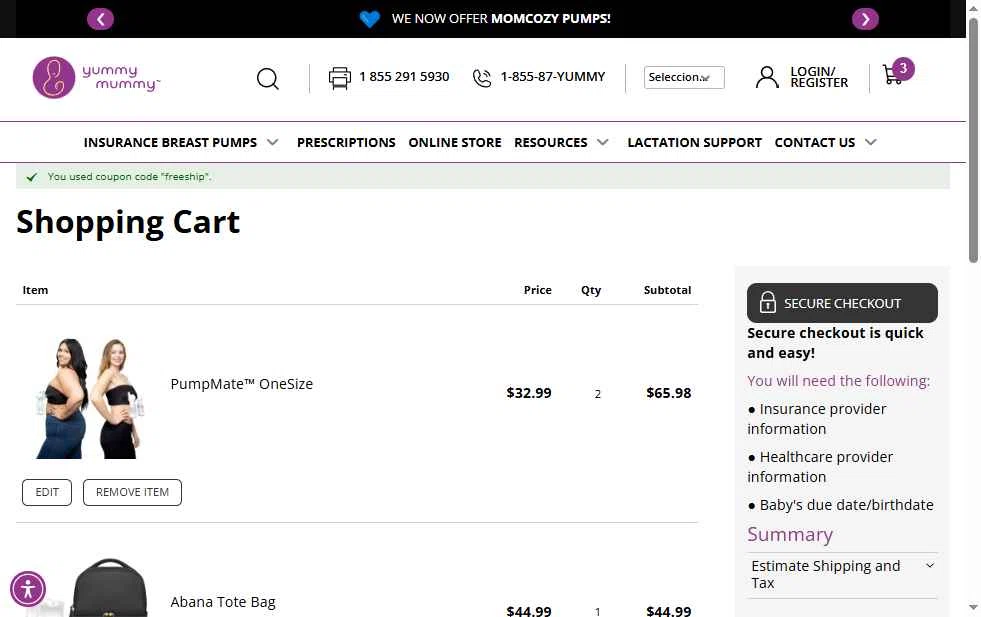The image size is (981, 617).
Task: Click the Subtotal column header
Action: pos(667,290)
